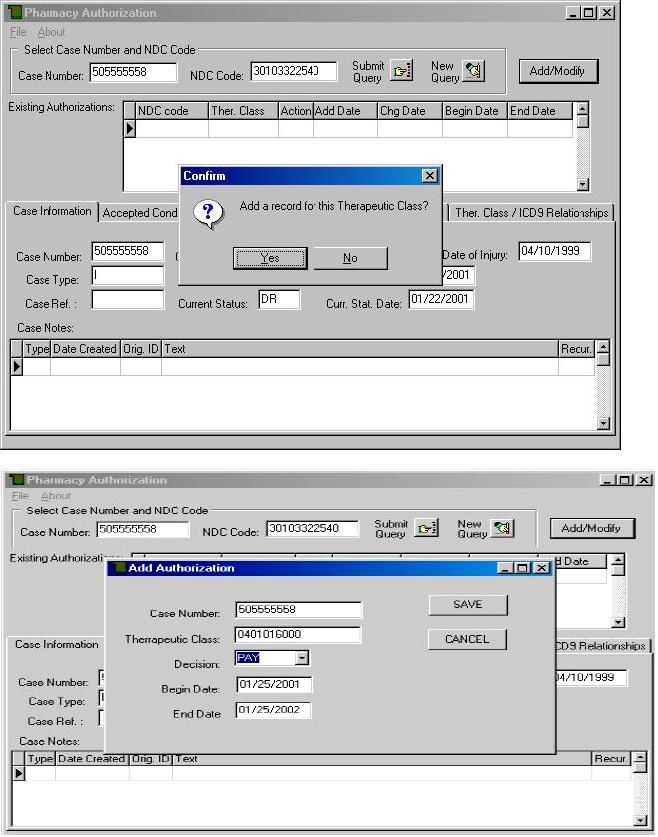658x837 pixels.
Task: Click New Query icon behind the Confirm dialog
Action: tap(473, 71)
